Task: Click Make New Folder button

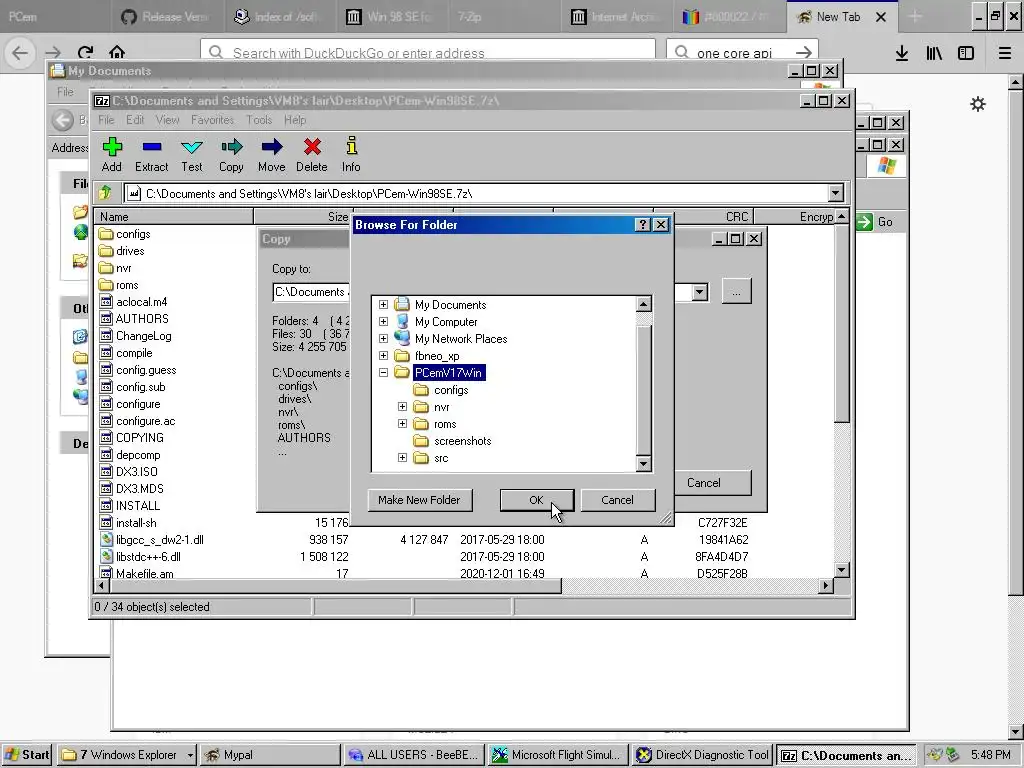Action: coord(419,500)
